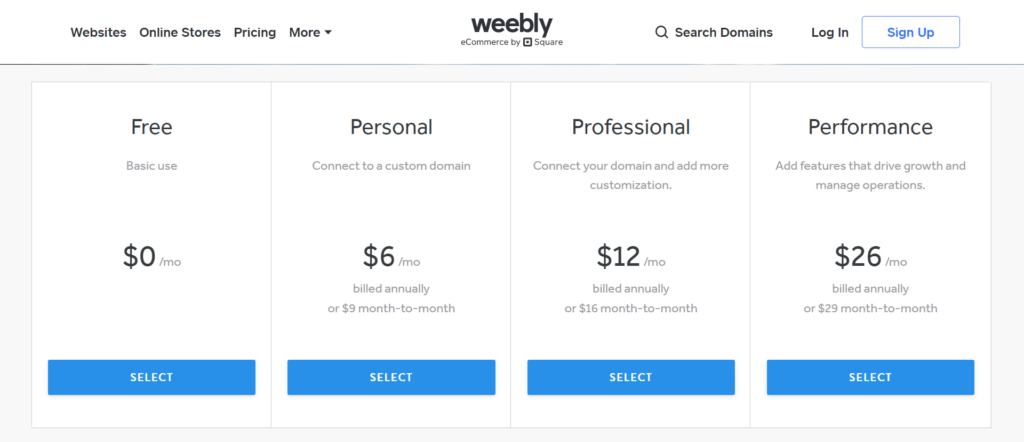Expand the More dropdown menu
The height and width of the screenshot is (442, 1024).
(309, 32)
